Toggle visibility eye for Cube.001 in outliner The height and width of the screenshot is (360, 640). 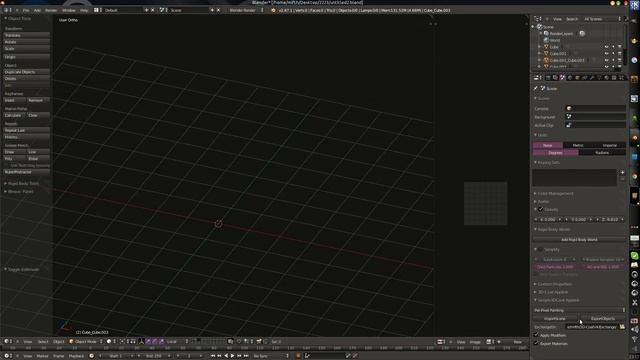pyautogui.click(x=606, y=53)
